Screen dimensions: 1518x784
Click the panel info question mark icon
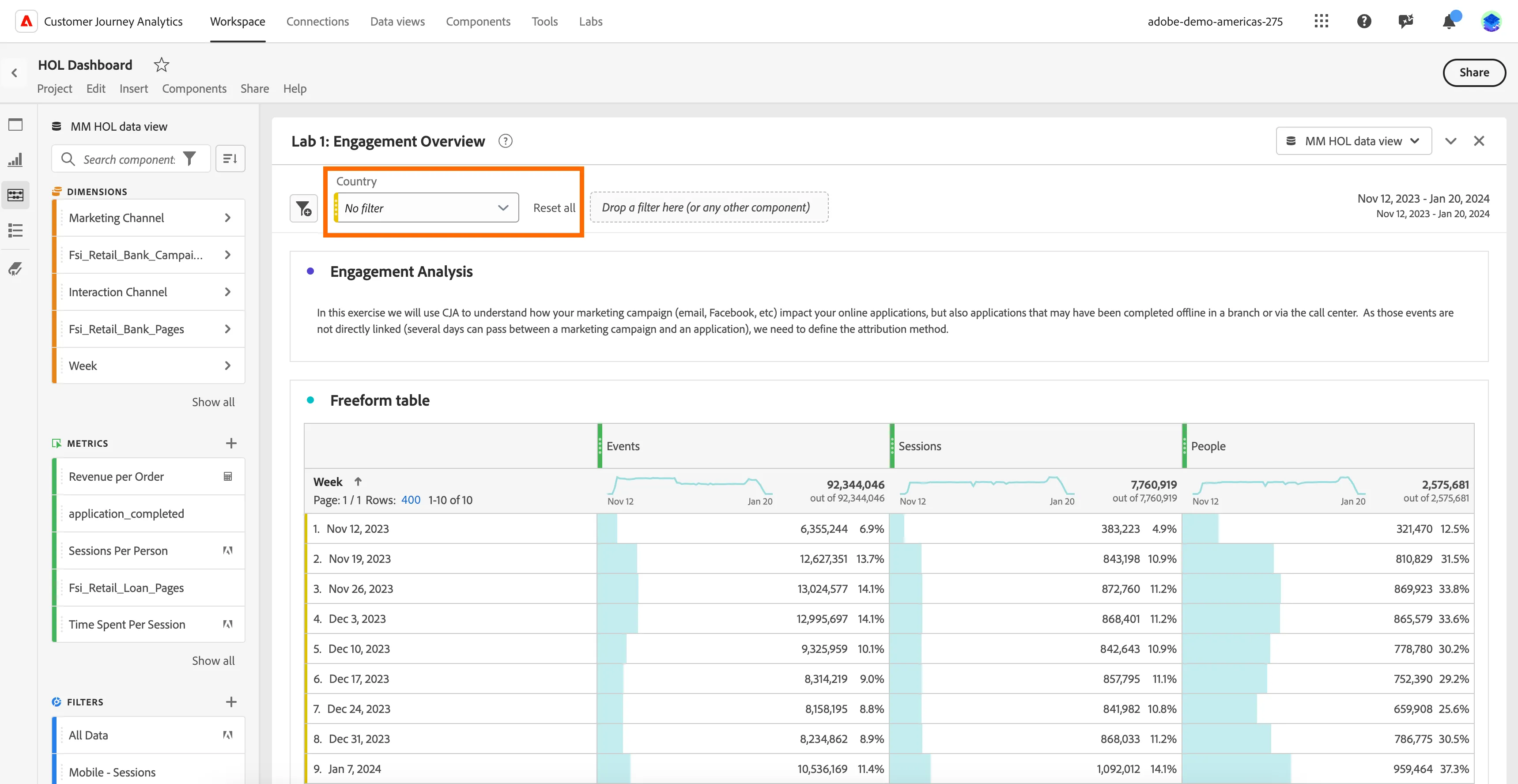(x=505, y=141)
